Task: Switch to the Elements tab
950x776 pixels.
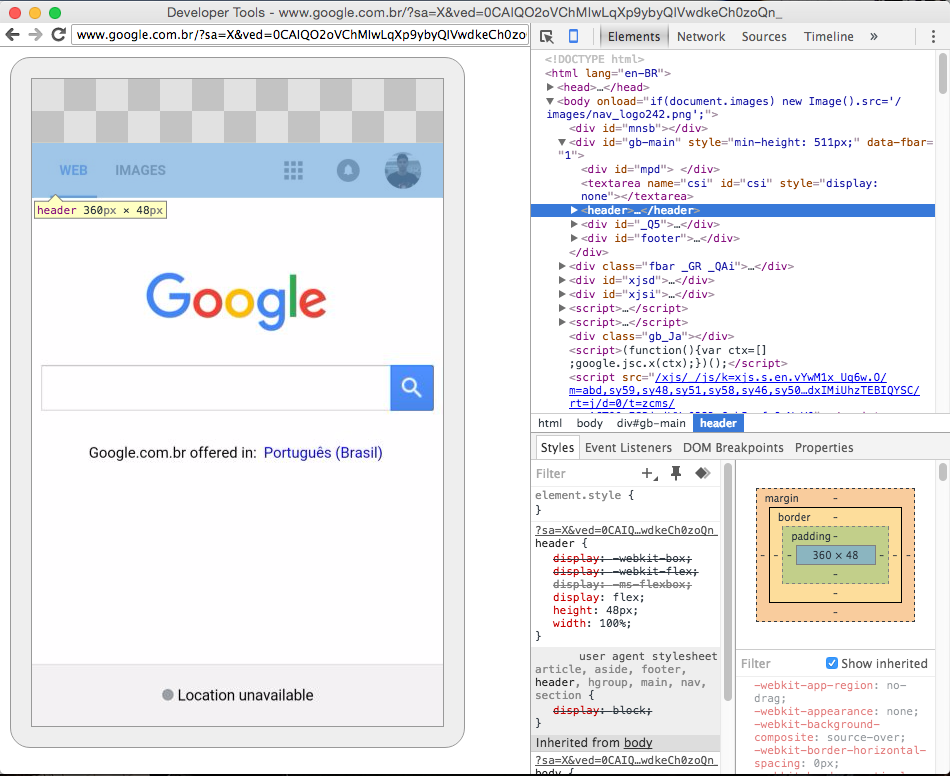Action: [634, 36]
